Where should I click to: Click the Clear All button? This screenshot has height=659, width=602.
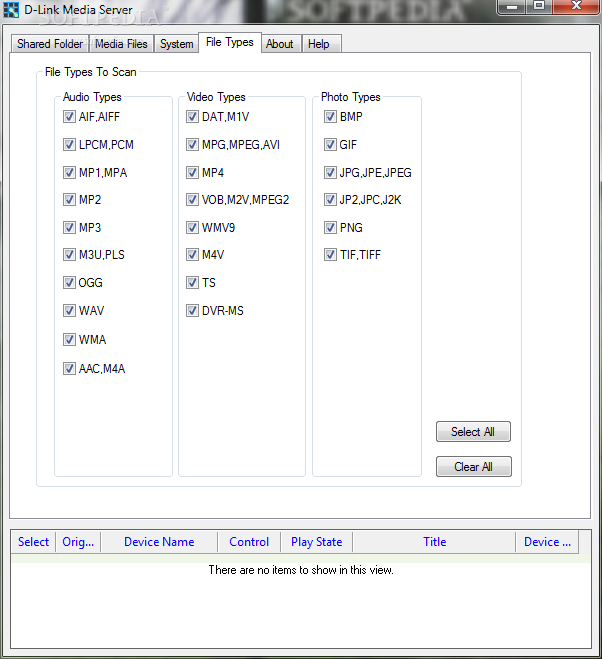pos(474,467)
